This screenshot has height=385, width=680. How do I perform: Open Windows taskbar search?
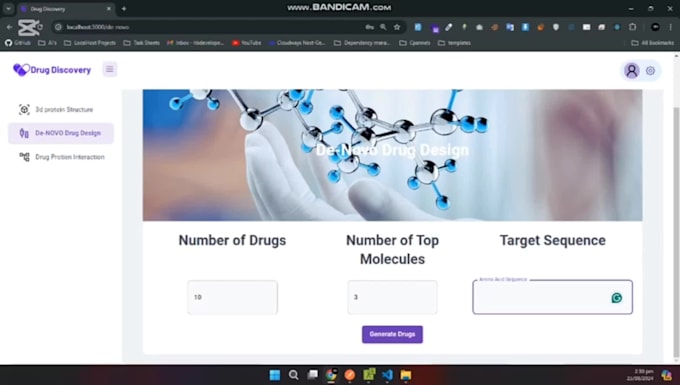click(x=294, y=375)
